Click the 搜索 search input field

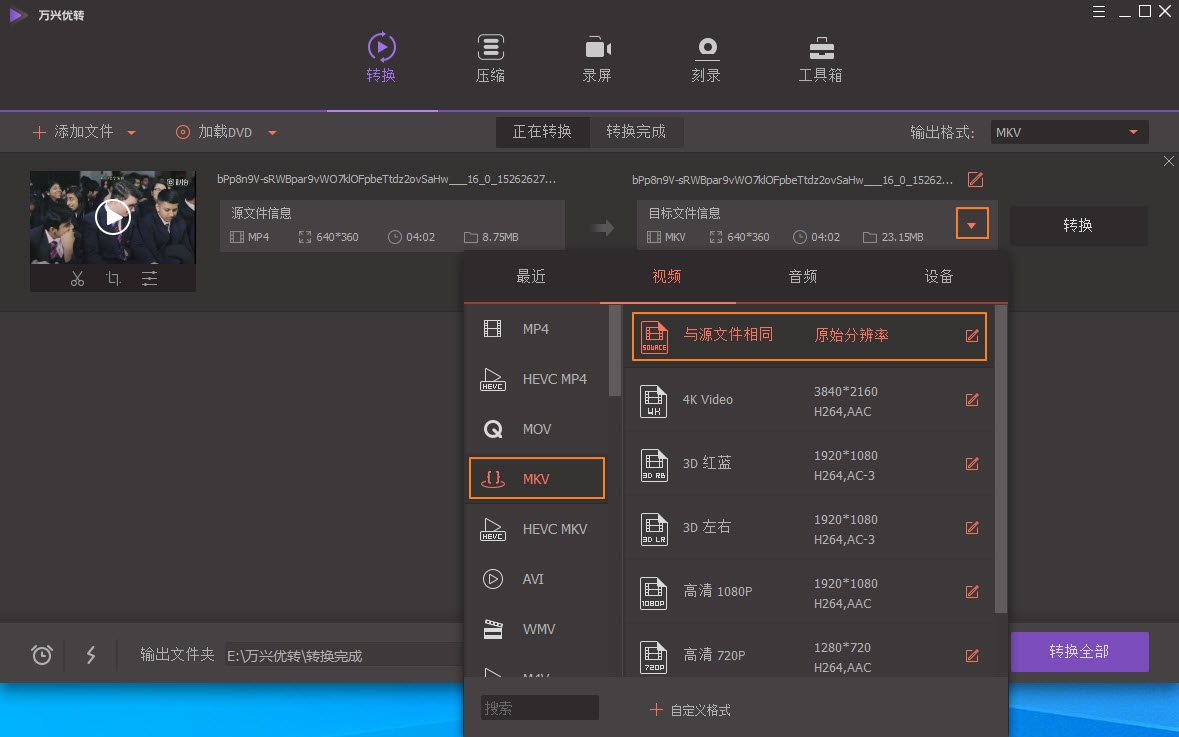539,707
